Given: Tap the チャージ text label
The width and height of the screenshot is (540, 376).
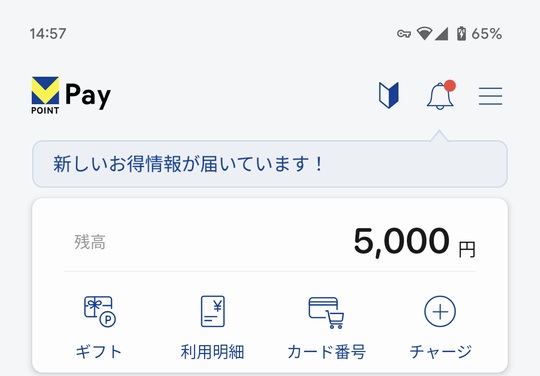Looking at the screenshot, I should point(440,352).
